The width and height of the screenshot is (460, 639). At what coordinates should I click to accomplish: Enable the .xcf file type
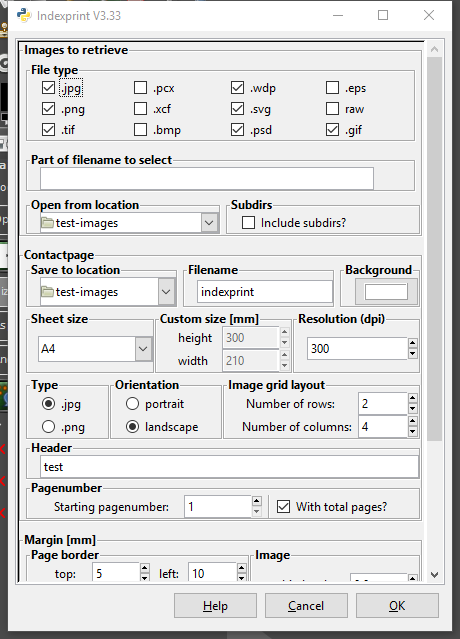click(141, 109)
